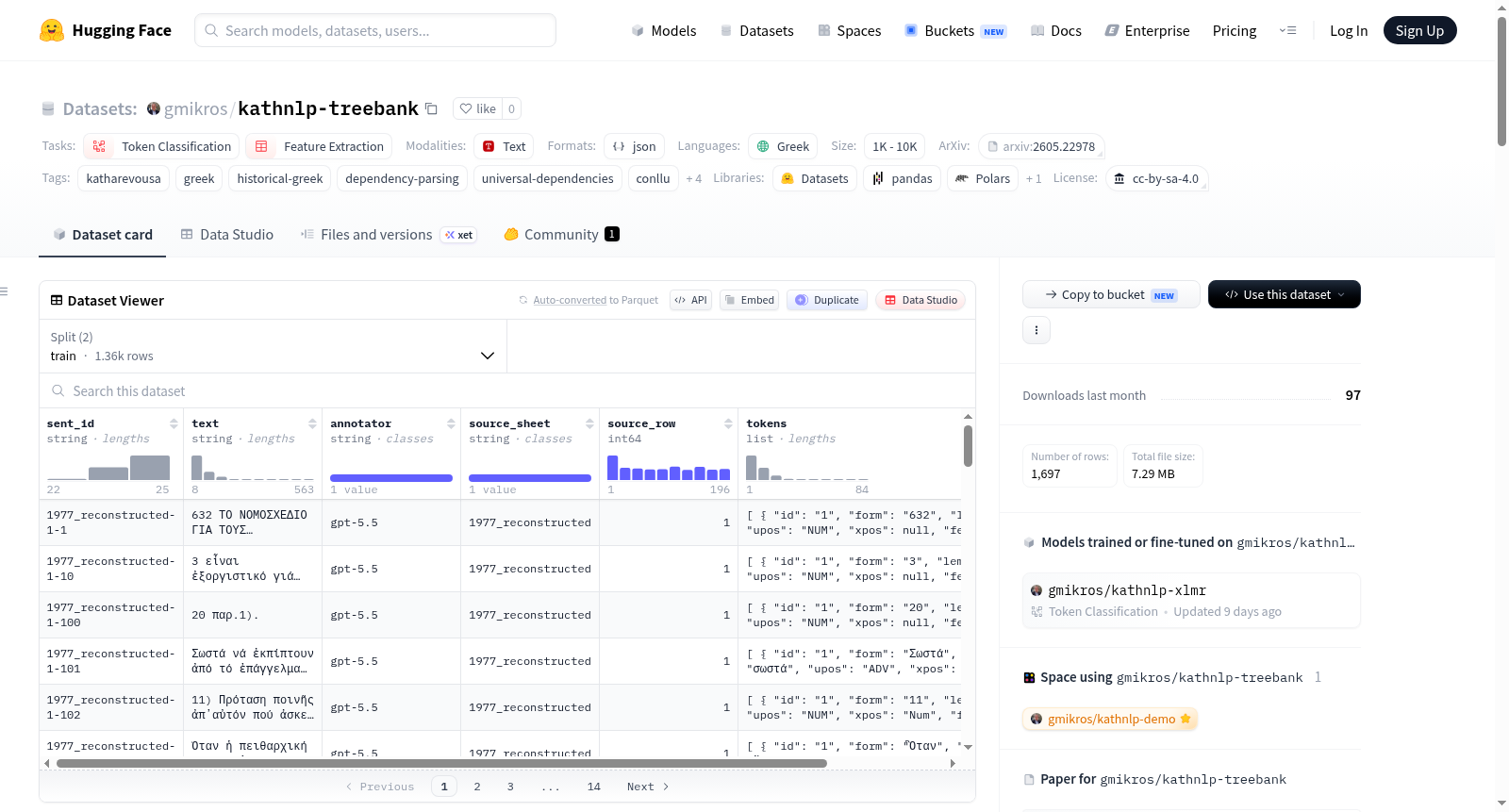Copy dataset name with the copy icon
1509x812 pixels.
tap(431, 108)
